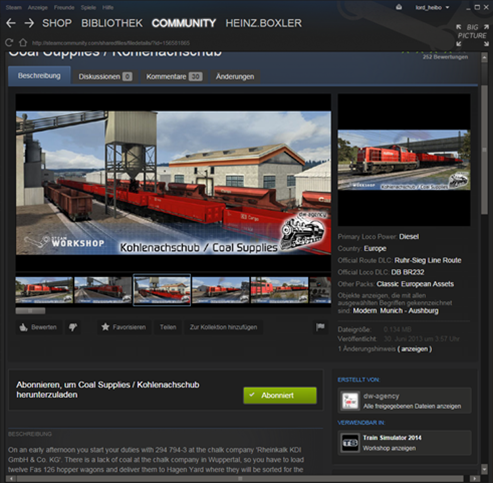The height and width of the screenshot is (483, 493).
Task: Favorite the item with Favorisieren
Action: tap(124, 327)
